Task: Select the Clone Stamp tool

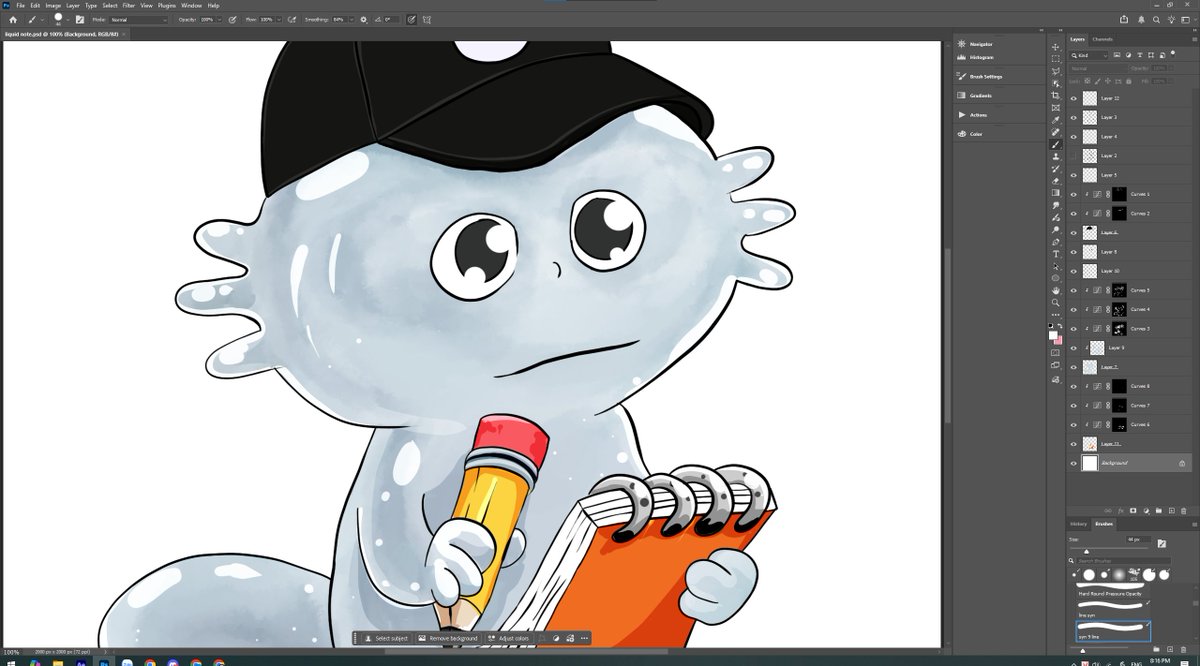Action: point(1055,157)
